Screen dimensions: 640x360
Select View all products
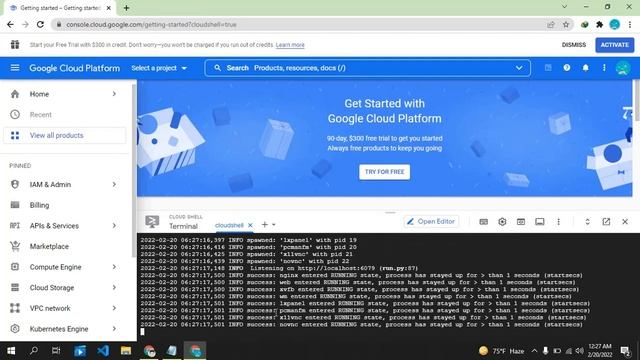pyautogui.click(x=64, y=135)
